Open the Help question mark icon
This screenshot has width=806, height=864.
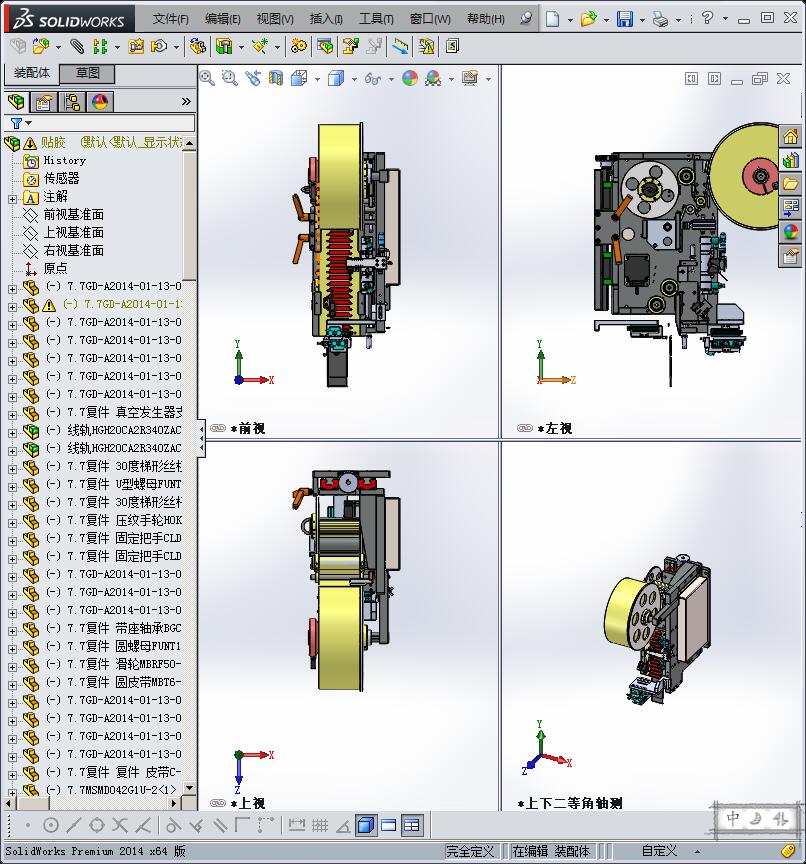708,18
